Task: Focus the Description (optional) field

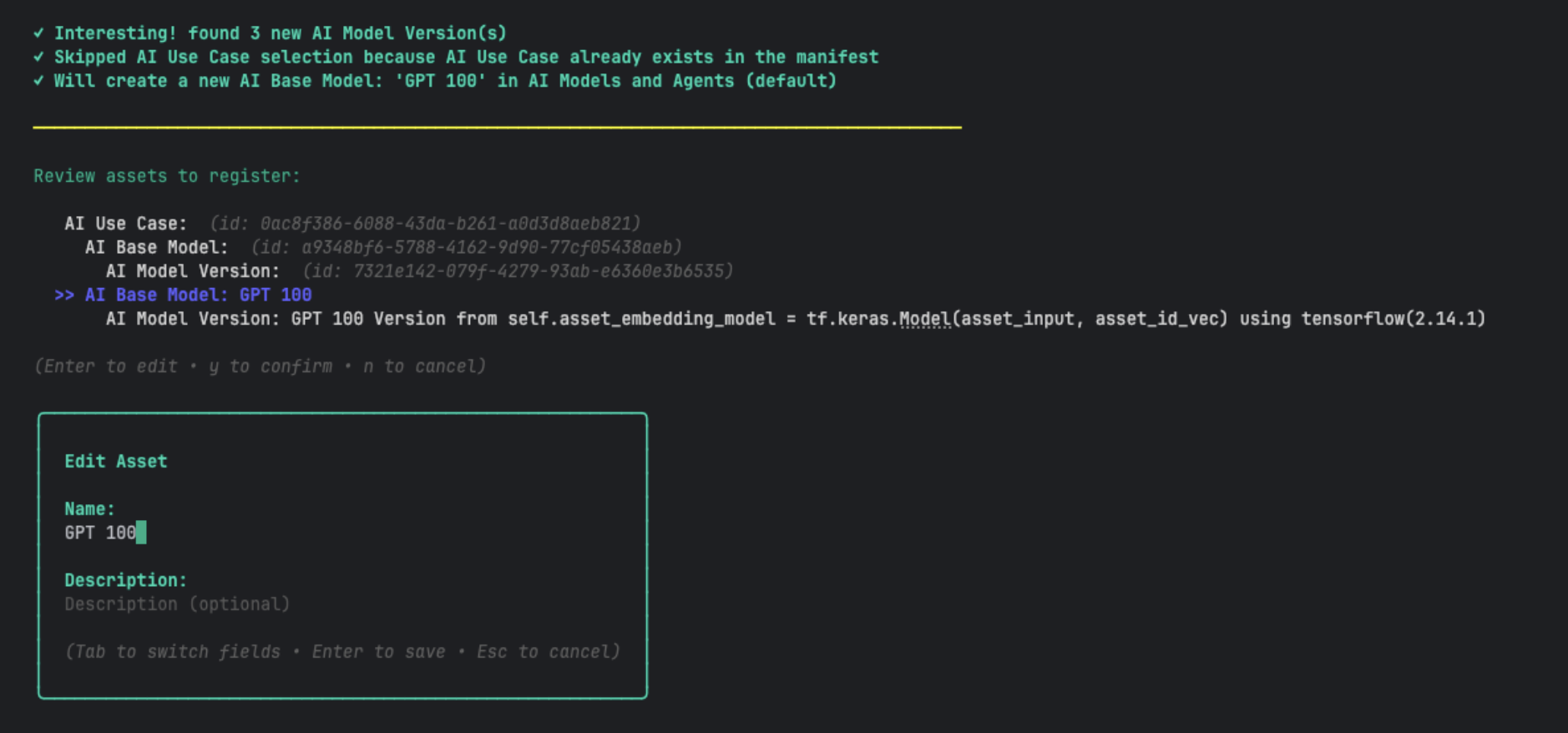Action: [x=177, y=604]
